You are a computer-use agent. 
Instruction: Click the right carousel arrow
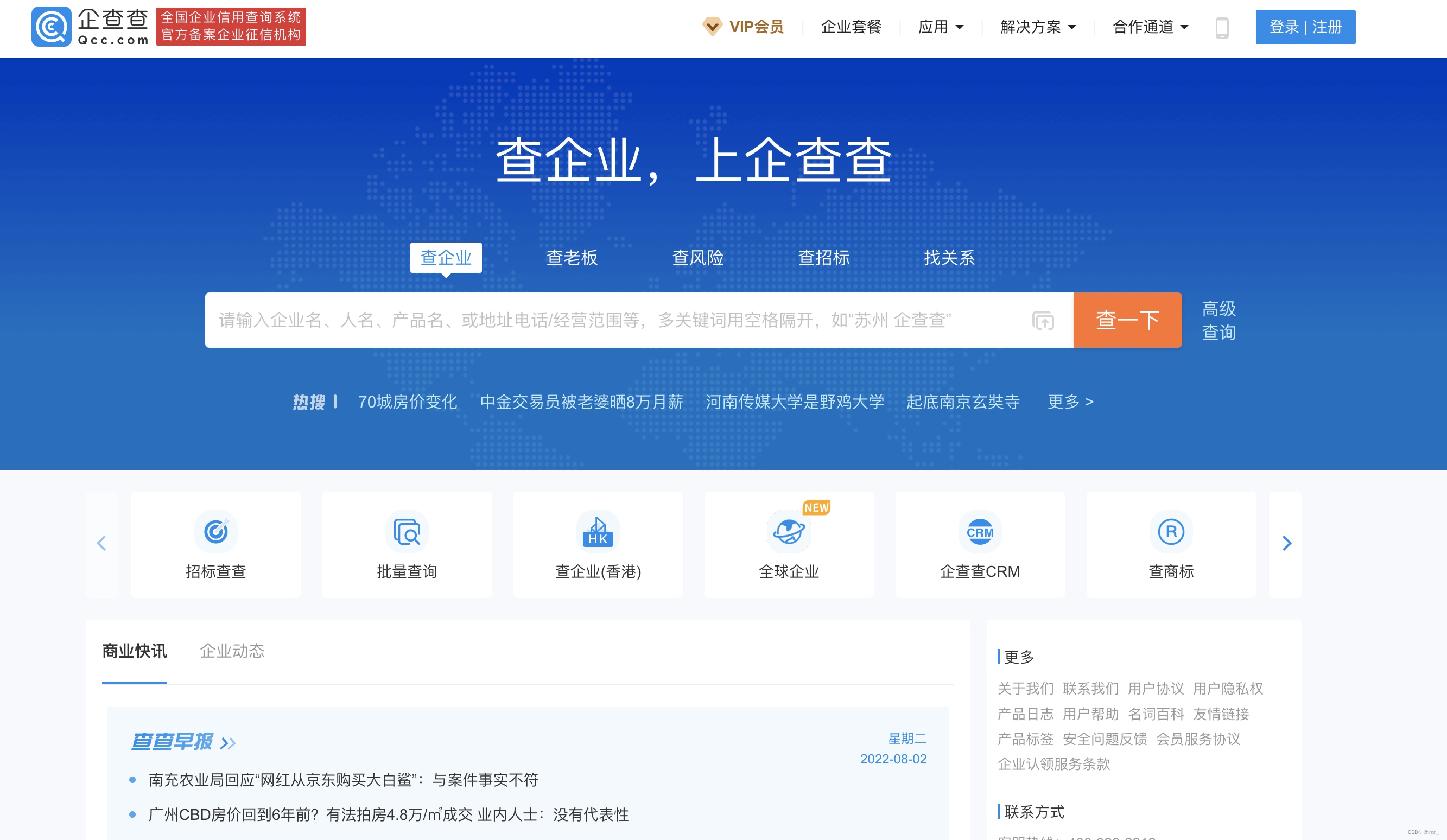[1288, 543]
